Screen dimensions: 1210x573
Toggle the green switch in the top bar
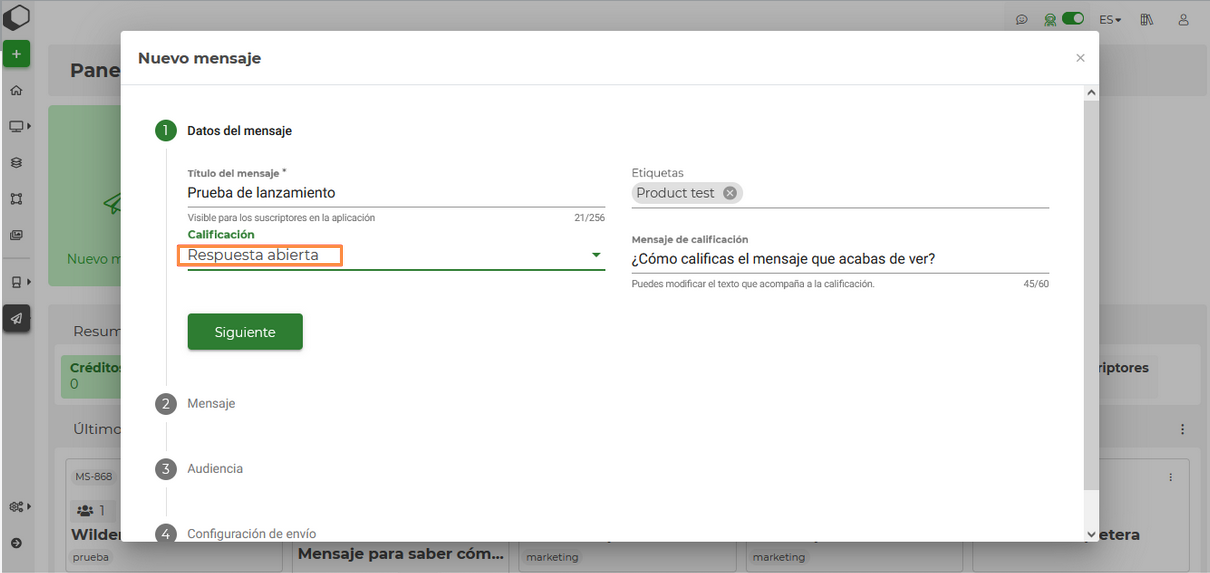coord(1073,19)
